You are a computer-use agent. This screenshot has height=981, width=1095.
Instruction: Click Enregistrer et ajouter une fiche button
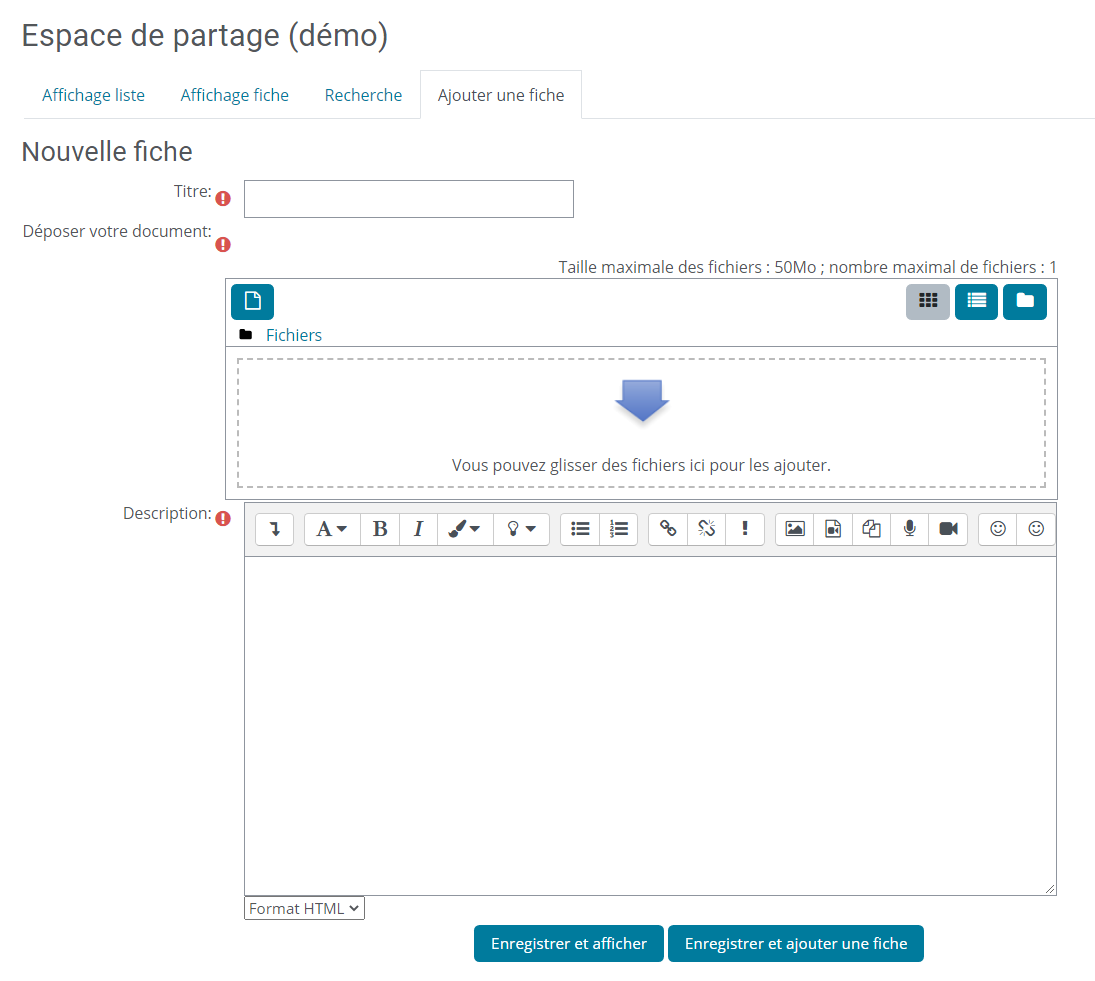point(795,943)
